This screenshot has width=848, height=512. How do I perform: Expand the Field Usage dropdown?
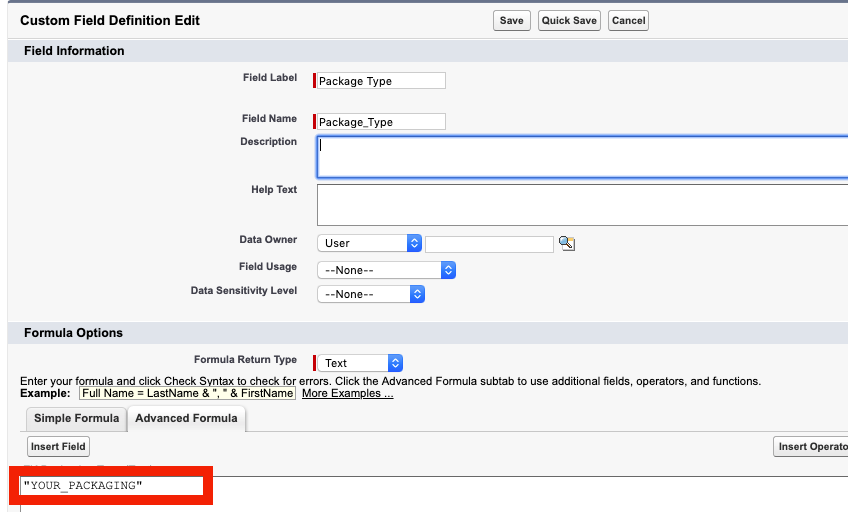click(x=387, y=270)
